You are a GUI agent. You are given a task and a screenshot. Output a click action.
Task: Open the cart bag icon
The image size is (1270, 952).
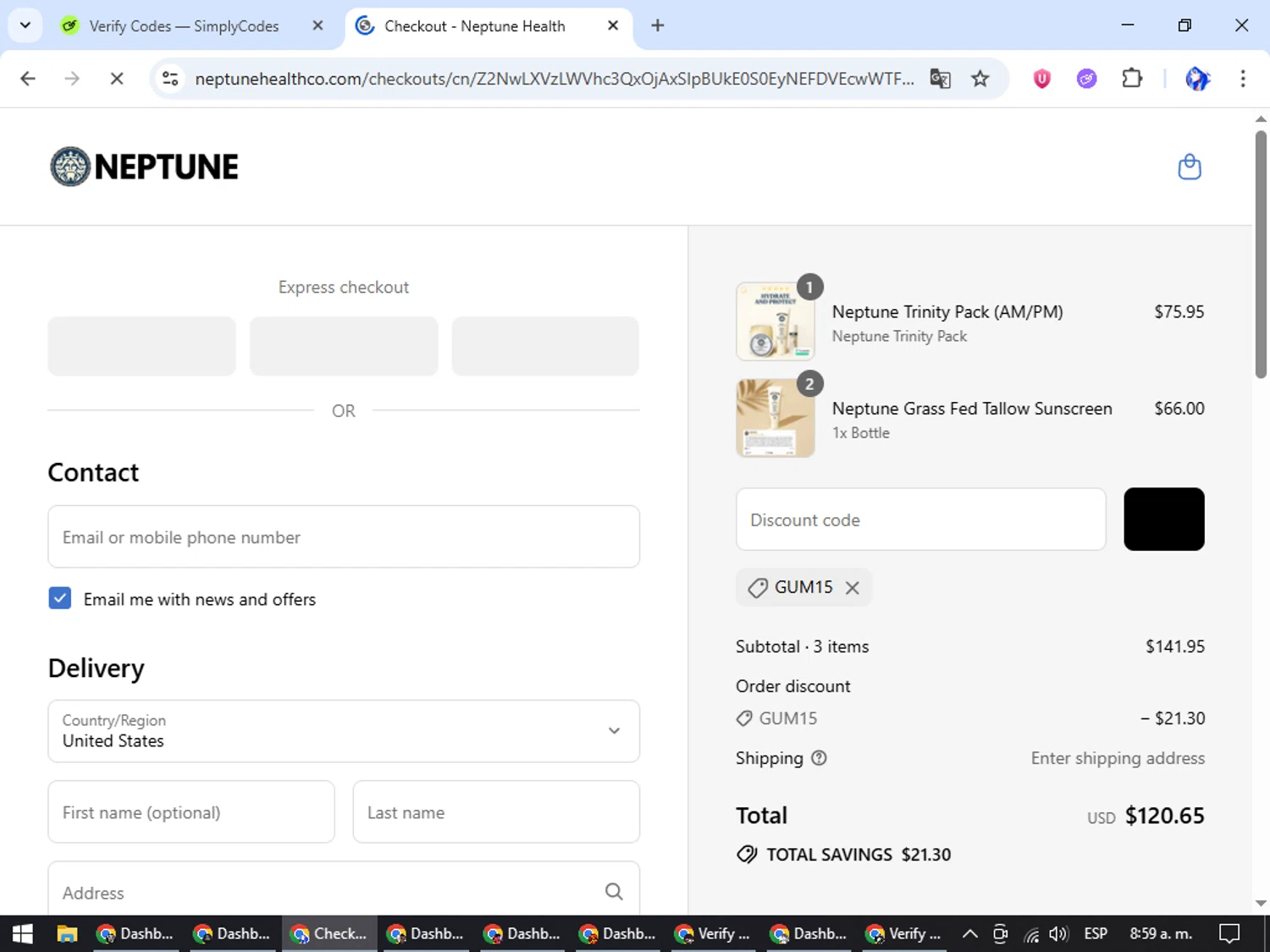tap(1190, 167)
